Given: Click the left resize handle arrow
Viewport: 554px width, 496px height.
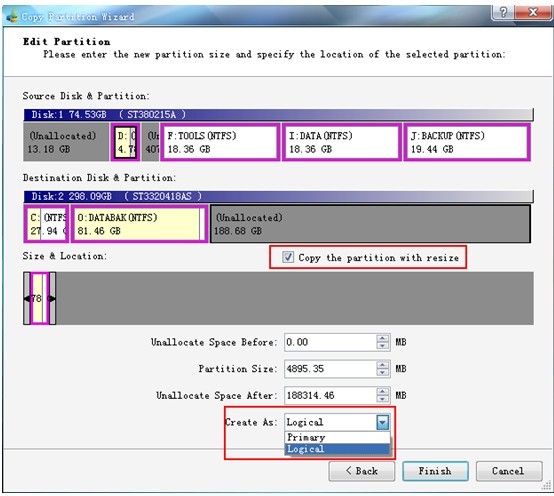Looking at the screenshot, I should coord(27,299).
